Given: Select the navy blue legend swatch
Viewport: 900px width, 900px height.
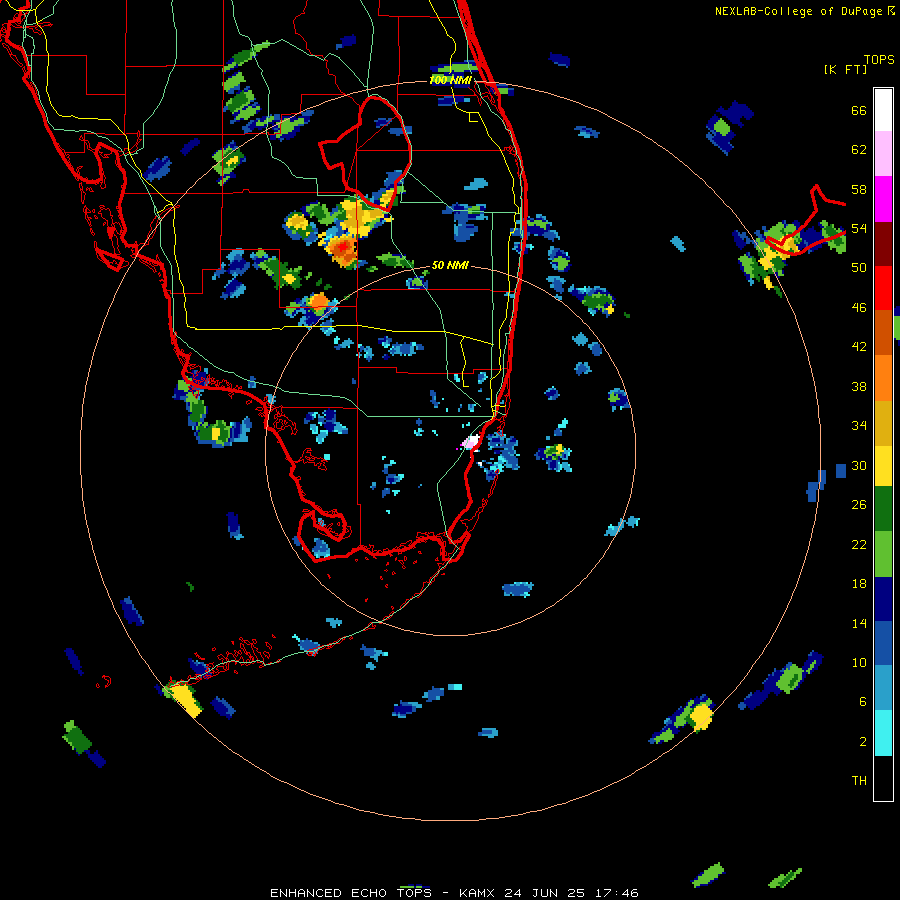Looking at the screenshot, I should click(883, 599).
